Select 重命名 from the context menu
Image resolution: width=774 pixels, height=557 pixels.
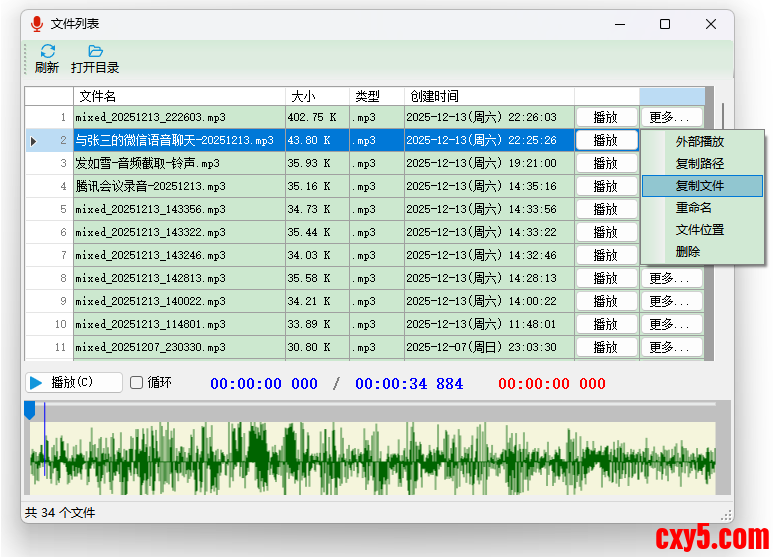click(x=693, y=208)
